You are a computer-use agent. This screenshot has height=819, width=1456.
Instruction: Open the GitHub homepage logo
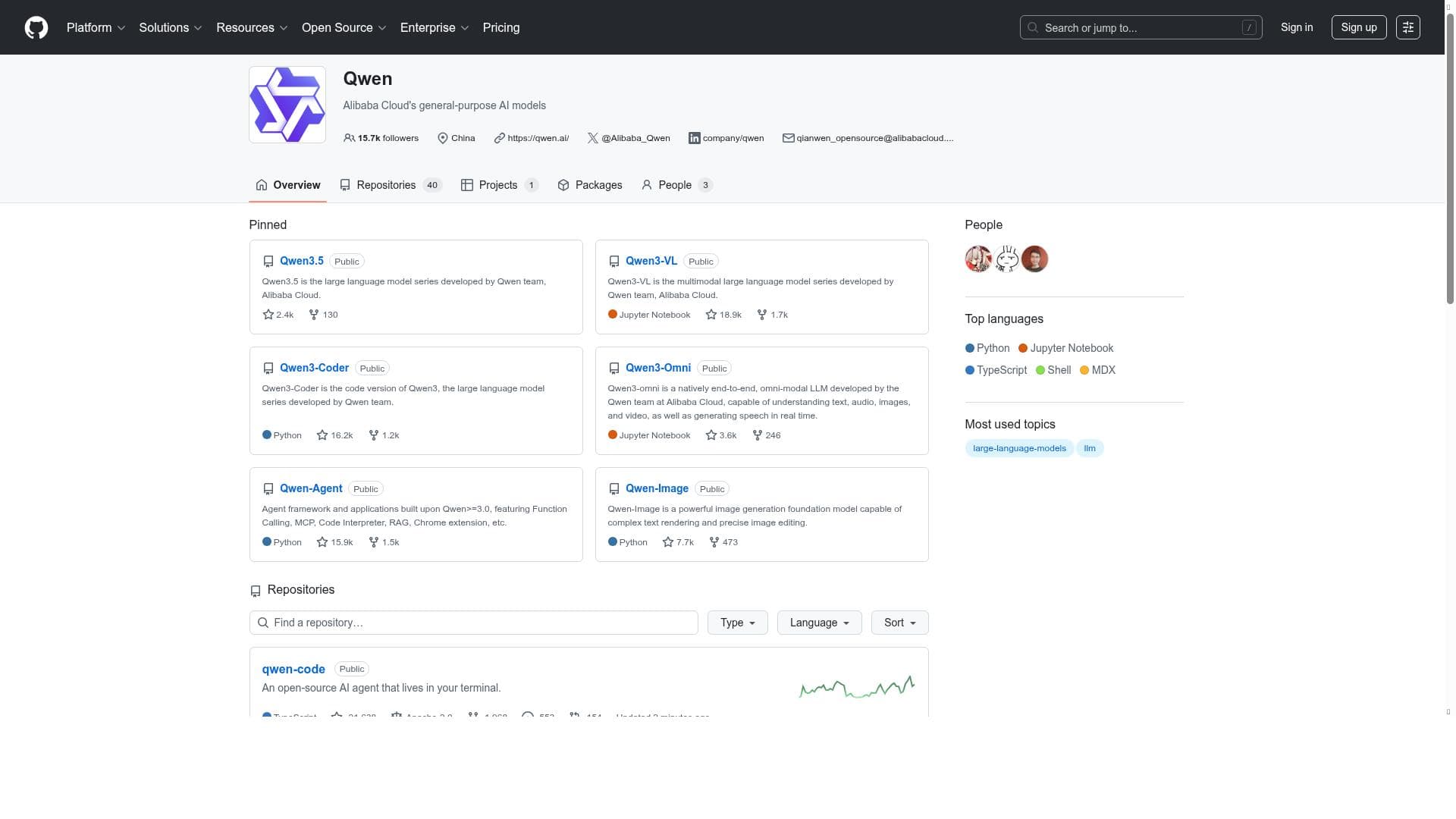pyautogui.click(x=36, y=27)
